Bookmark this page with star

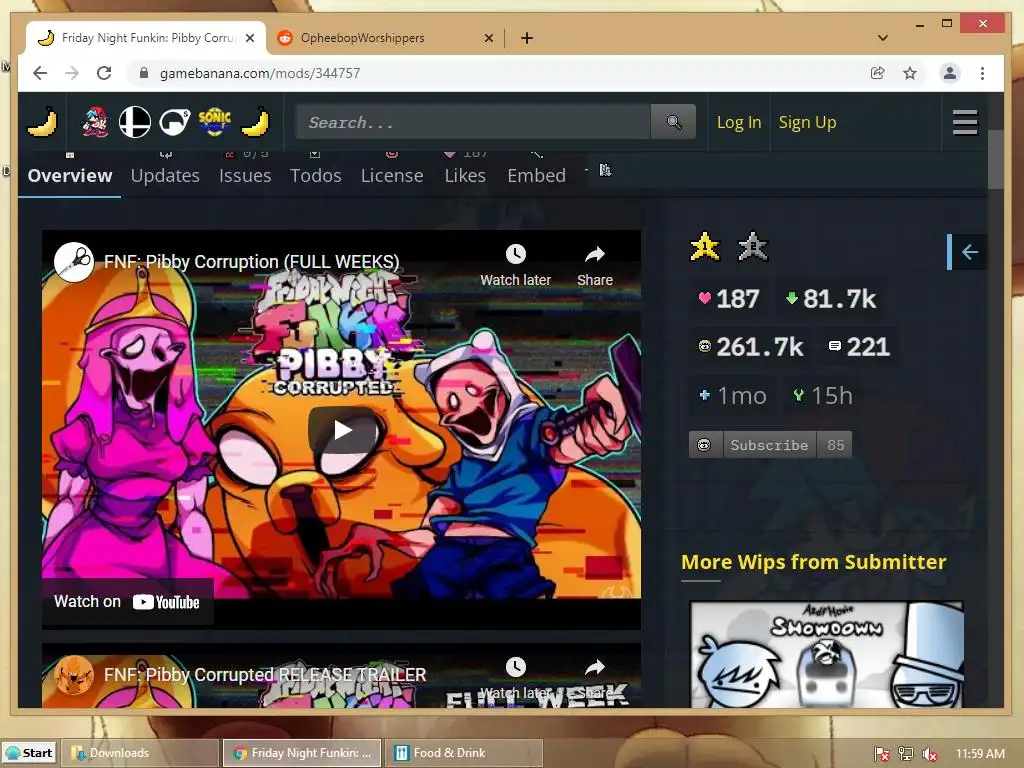tap(910, 73)
